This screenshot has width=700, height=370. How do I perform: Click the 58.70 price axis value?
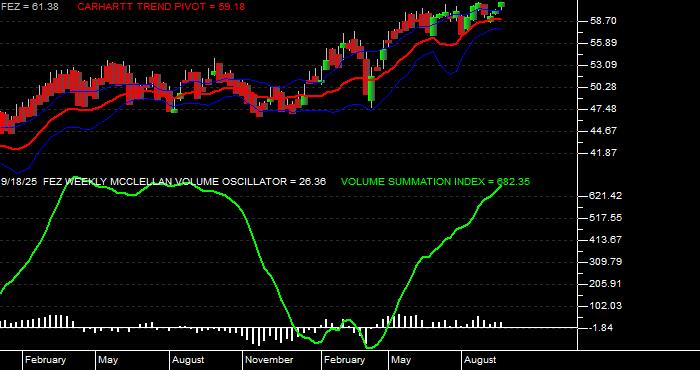603,21
